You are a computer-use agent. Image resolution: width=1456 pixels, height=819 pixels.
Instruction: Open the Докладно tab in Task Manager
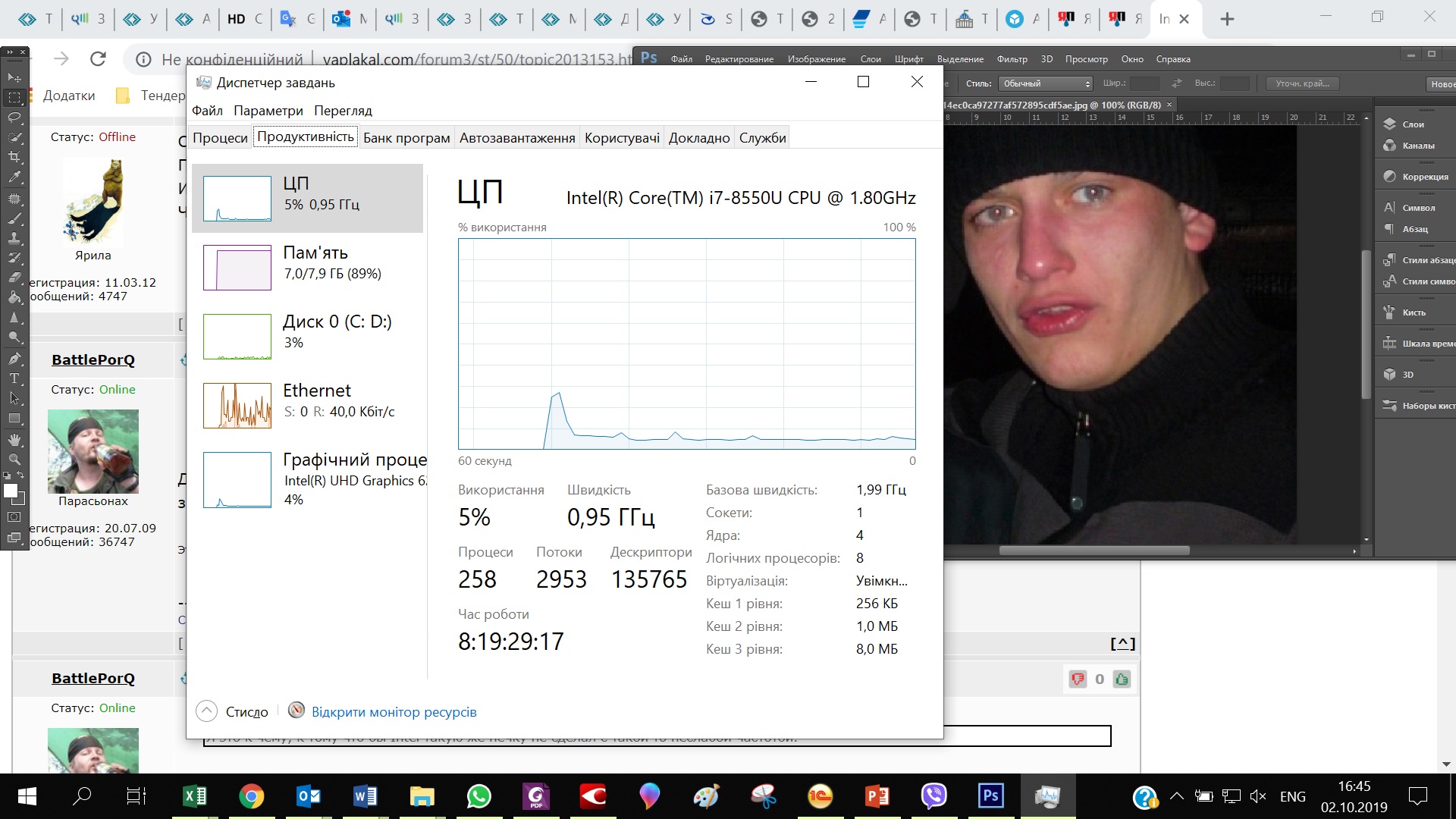point(699,137)
